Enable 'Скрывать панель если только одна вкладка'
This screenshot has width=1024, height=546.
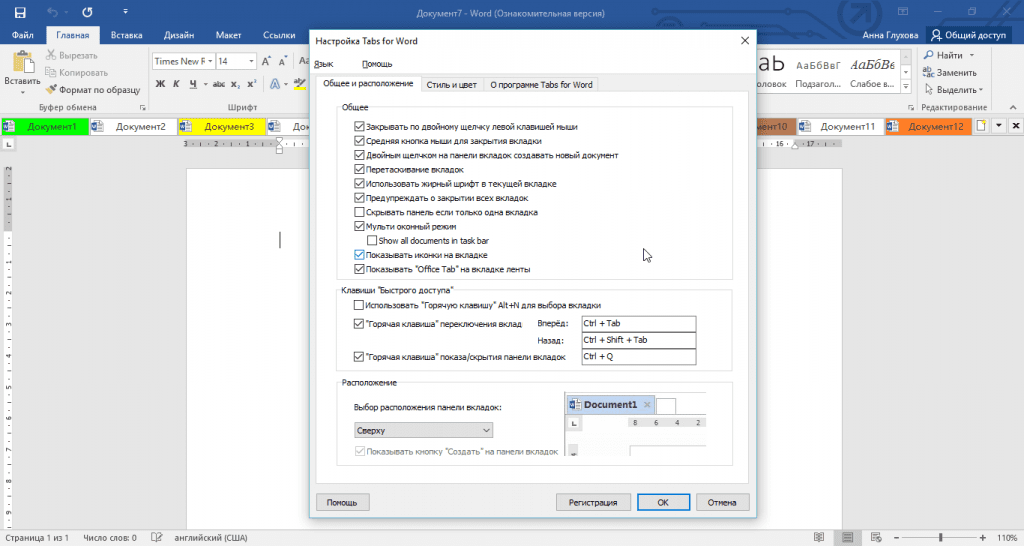click(x=359, y=212)
